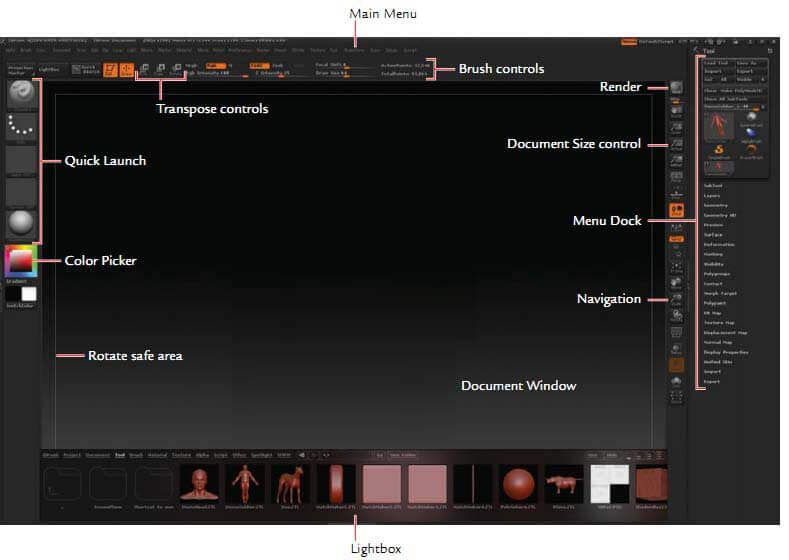Expand the Masking subpalette
Screen dimensions: 789x560
coord(713,254)
